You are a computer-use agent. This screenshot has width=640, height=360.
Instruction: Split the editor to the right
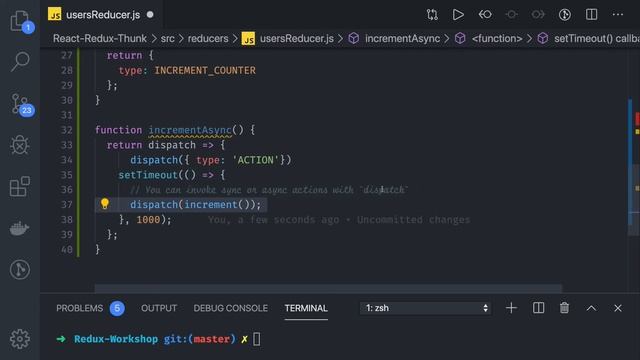(591, 15)
